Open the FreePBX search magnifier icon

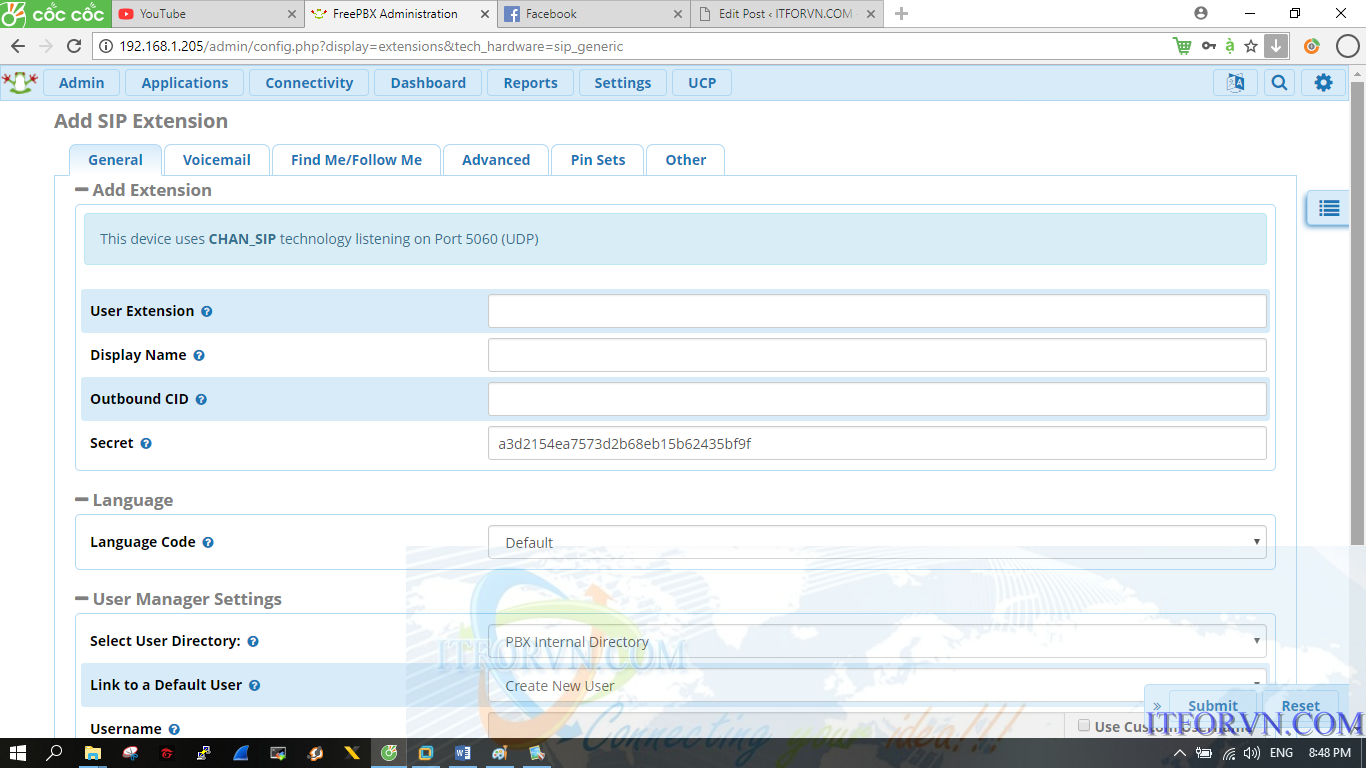[x=1279, y=83]
